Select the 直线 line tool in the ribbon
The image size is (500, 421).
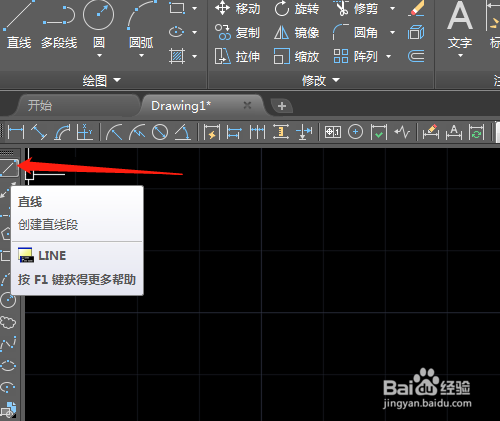coord(19,25)
